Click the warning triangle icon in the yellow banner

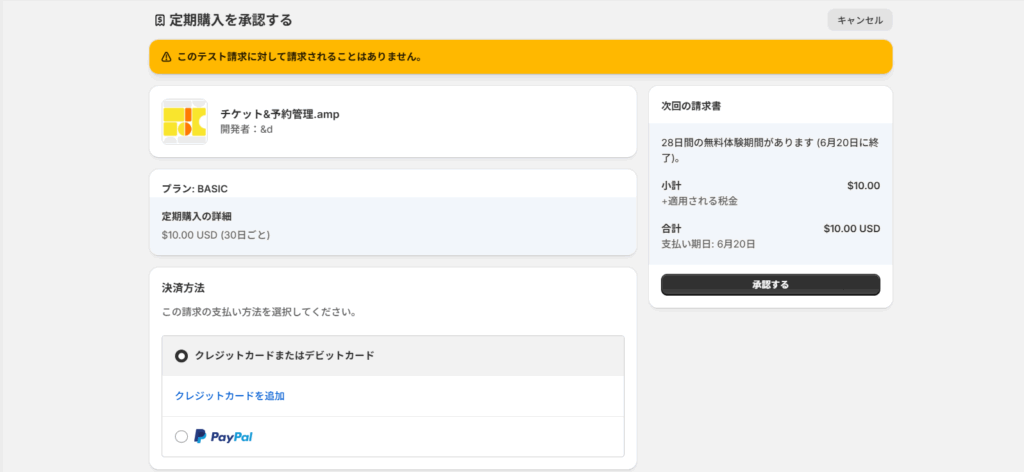pos(167,57)
